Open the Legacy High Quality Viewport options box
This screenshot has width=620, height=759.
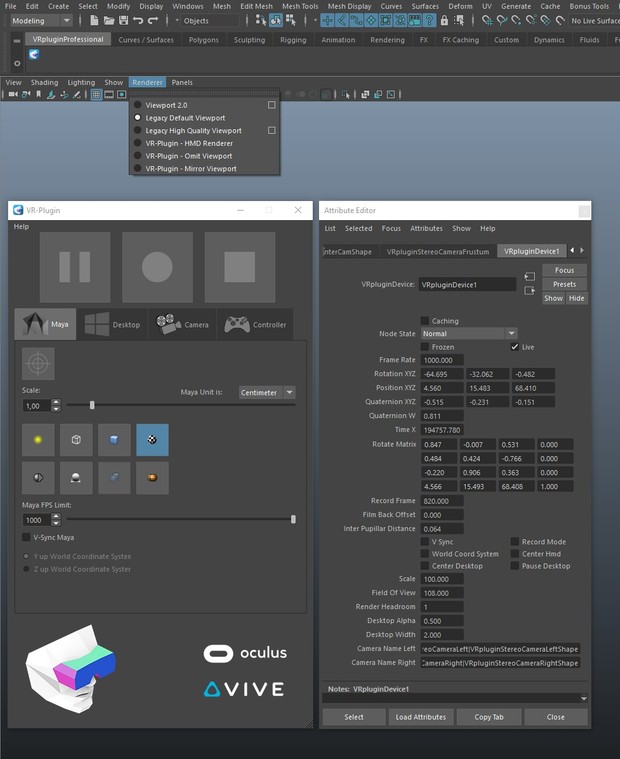[x=272, y=130]
